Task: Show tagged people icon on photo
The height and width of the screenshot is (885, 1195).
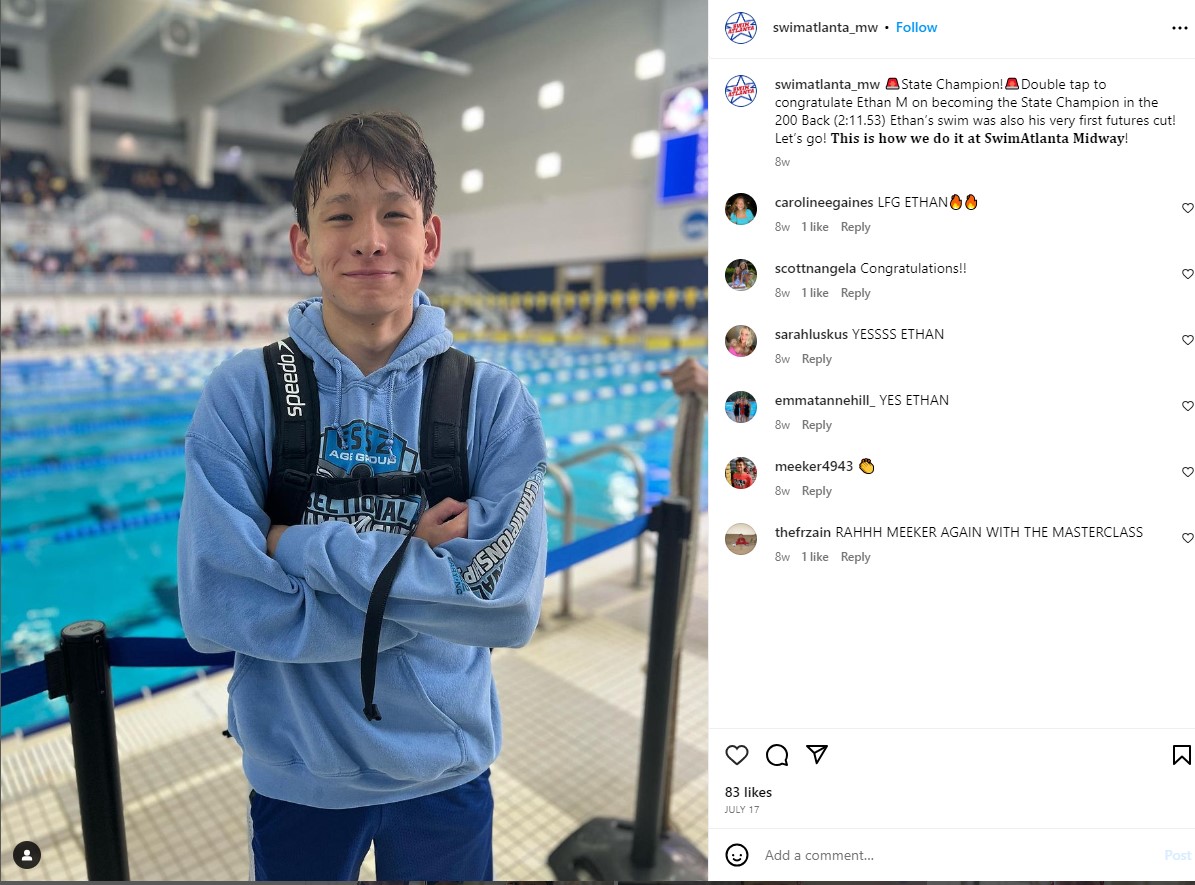Action: 27,855
